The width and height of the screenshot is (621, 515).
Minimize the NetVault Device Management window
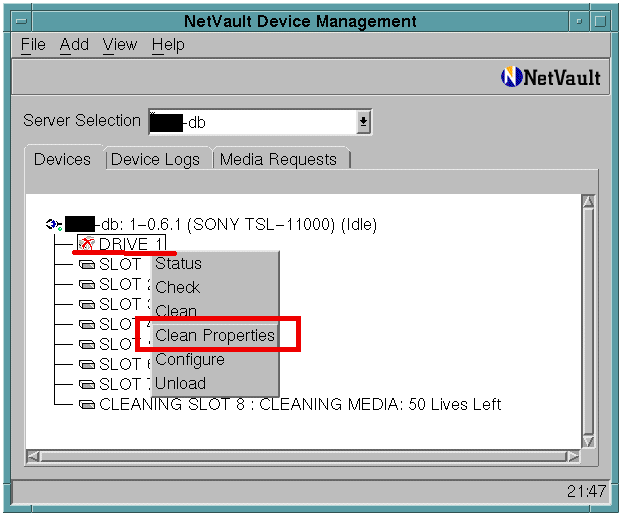(x=579, y=21)
